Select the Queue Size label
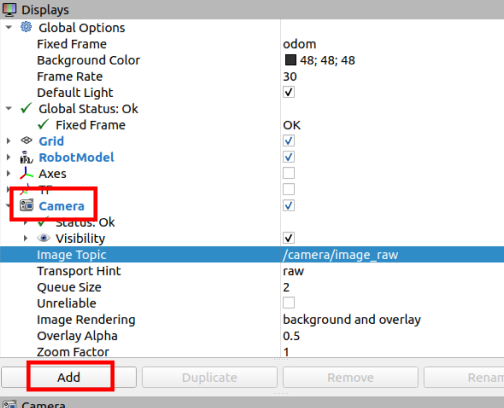This screenshot has height=408, width=504. pyautogui.click(x=69, y=287)
